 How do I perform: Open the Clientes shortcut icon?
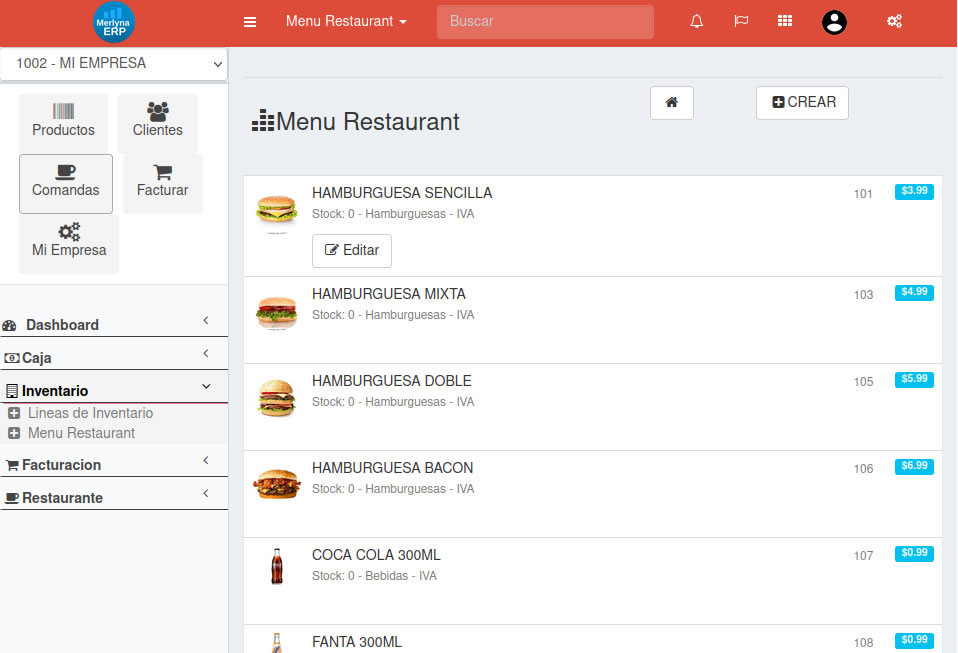pos(157,120)
